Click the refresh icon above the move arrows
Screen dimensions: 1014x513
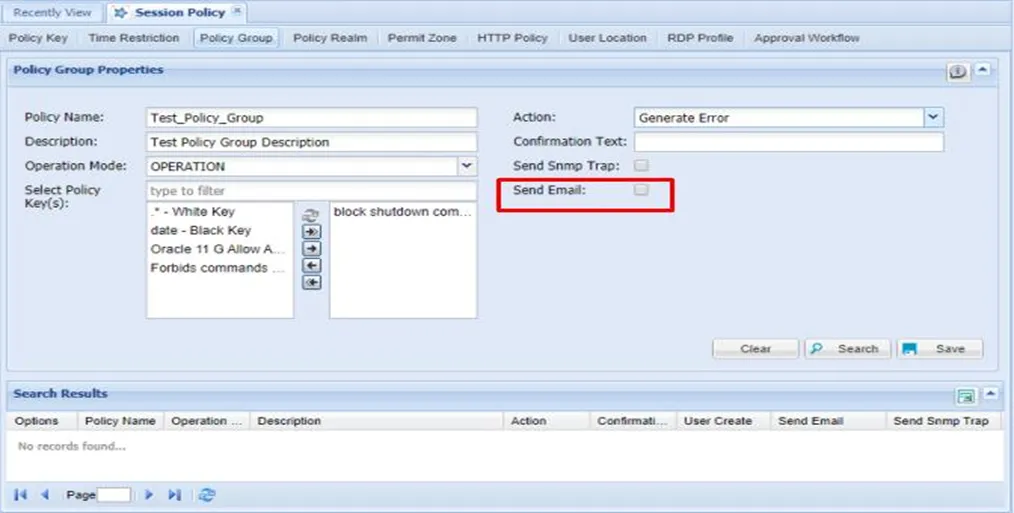(x=312, y=215)
